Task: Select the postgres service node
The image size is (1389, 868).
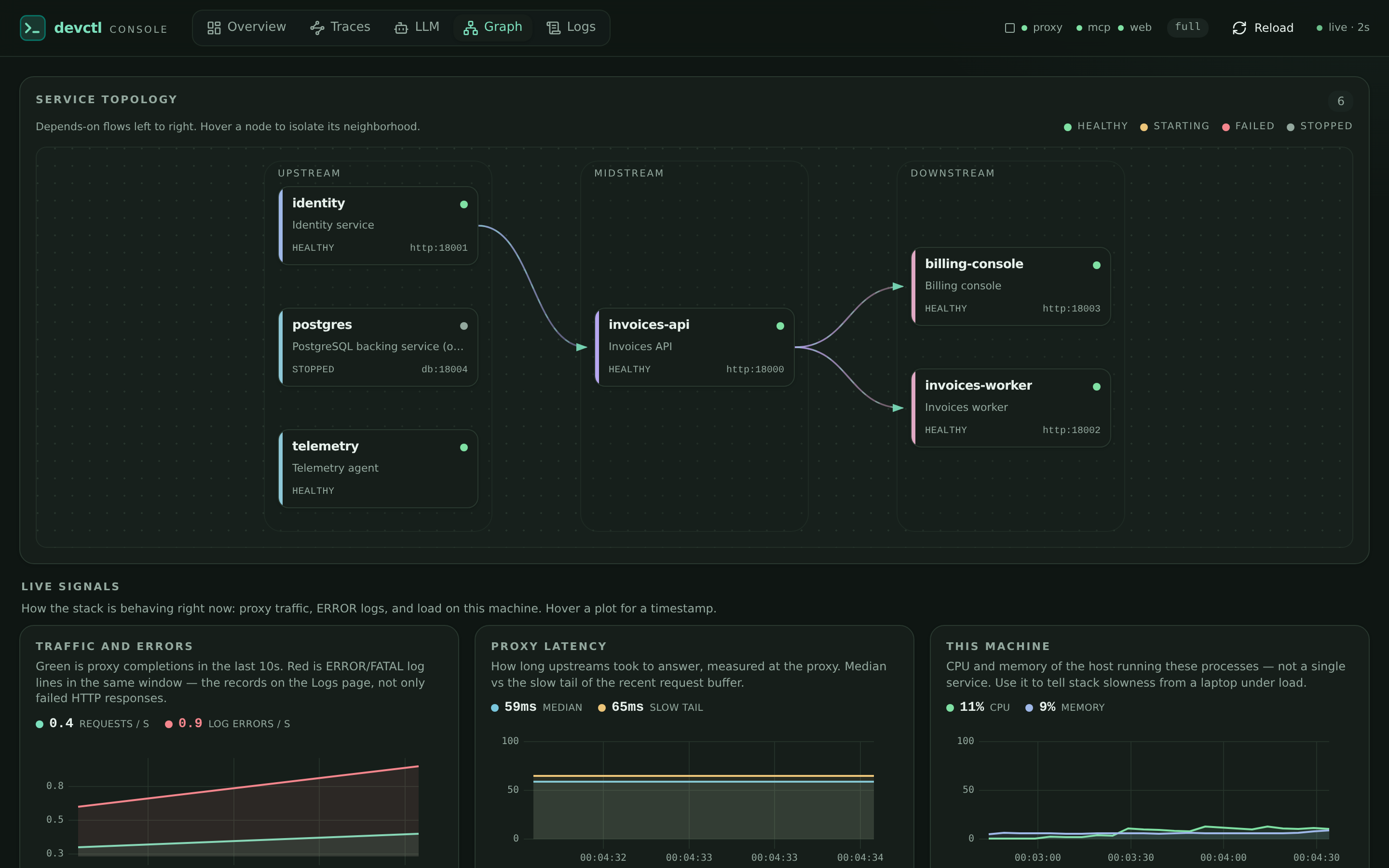Action: (378, 347)
